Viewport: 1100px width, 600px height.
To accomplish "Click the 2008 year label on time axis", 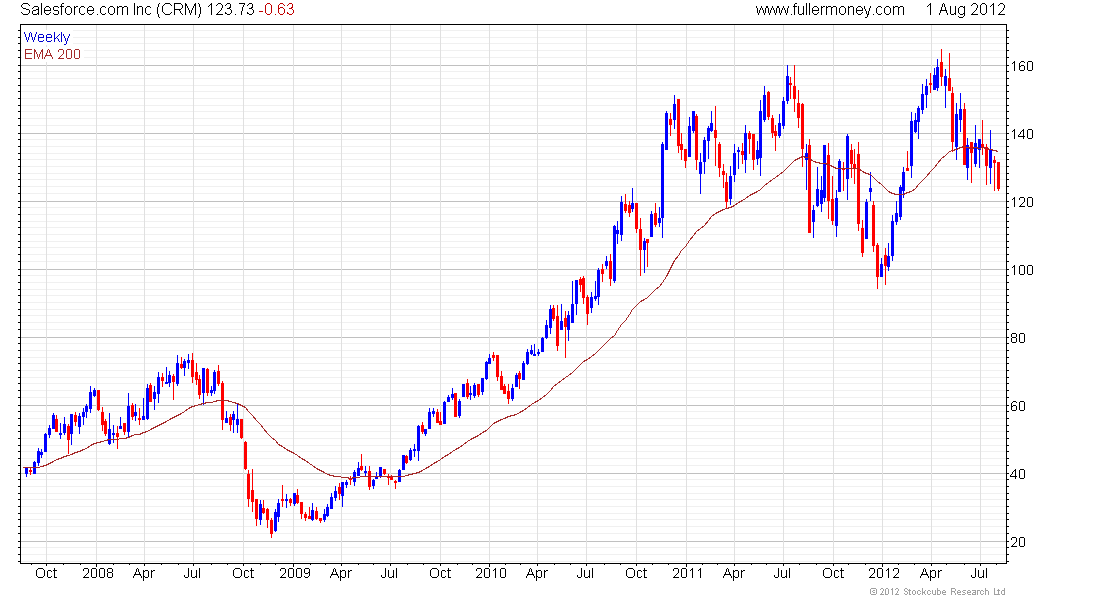I will point(98,573).
